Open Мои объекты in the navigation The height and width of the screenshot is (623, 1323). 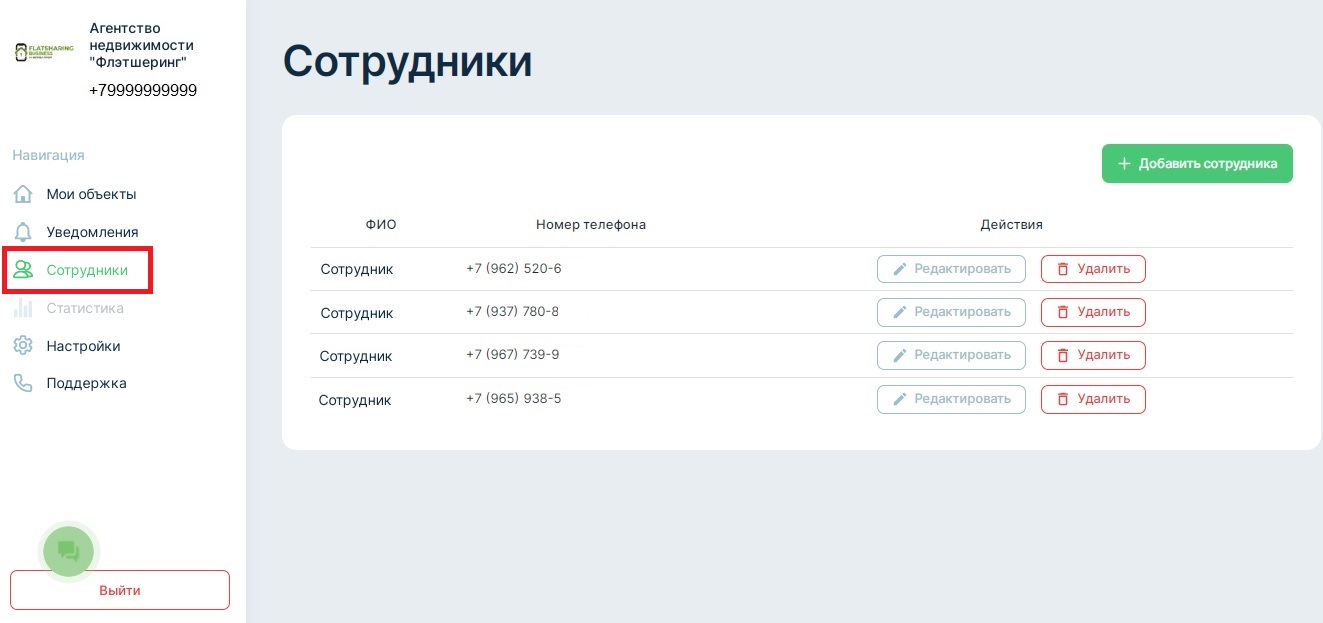point(91,194)
